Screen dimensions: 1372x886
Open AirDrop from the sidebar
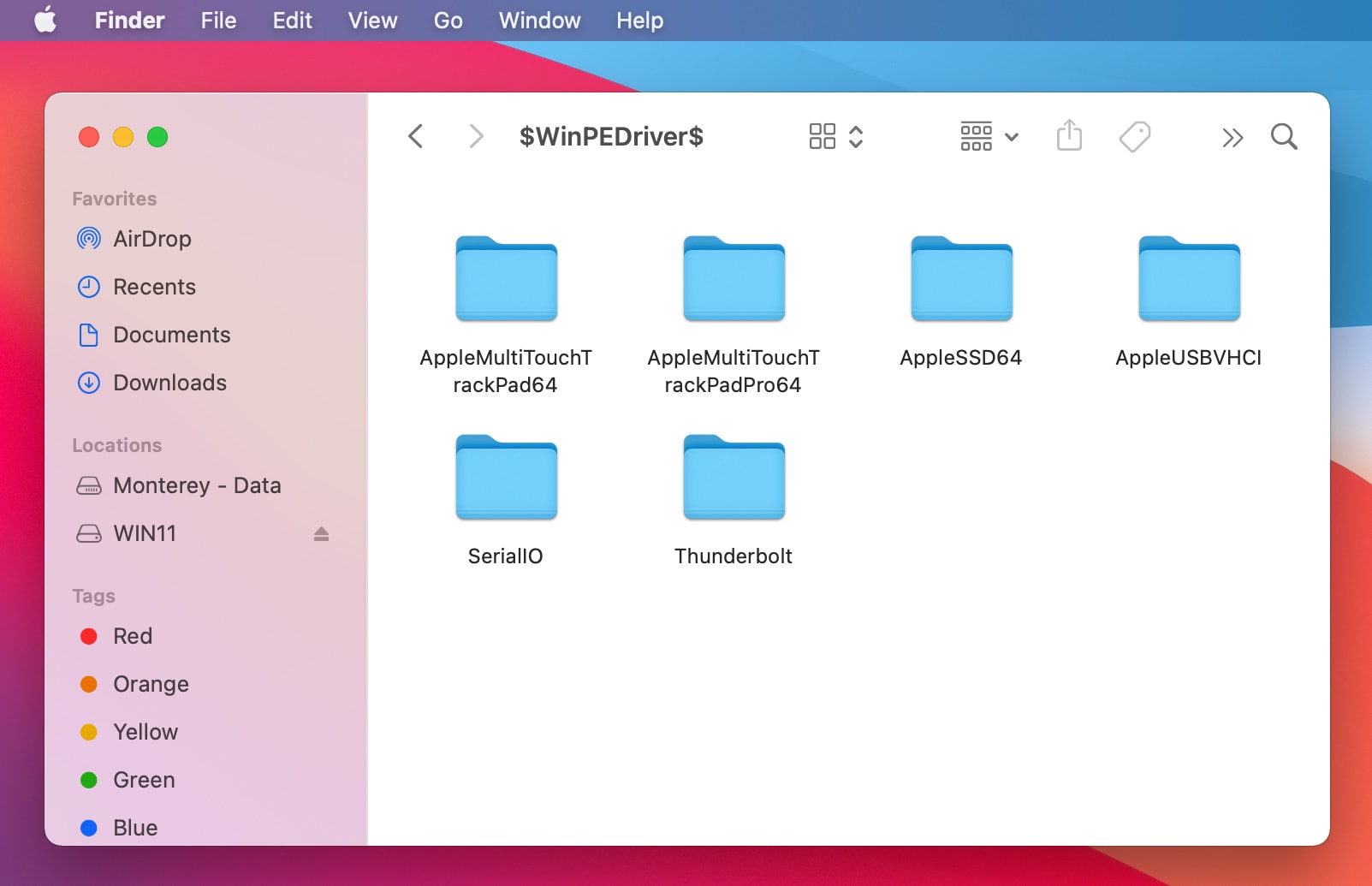click(x=152, y=239)
